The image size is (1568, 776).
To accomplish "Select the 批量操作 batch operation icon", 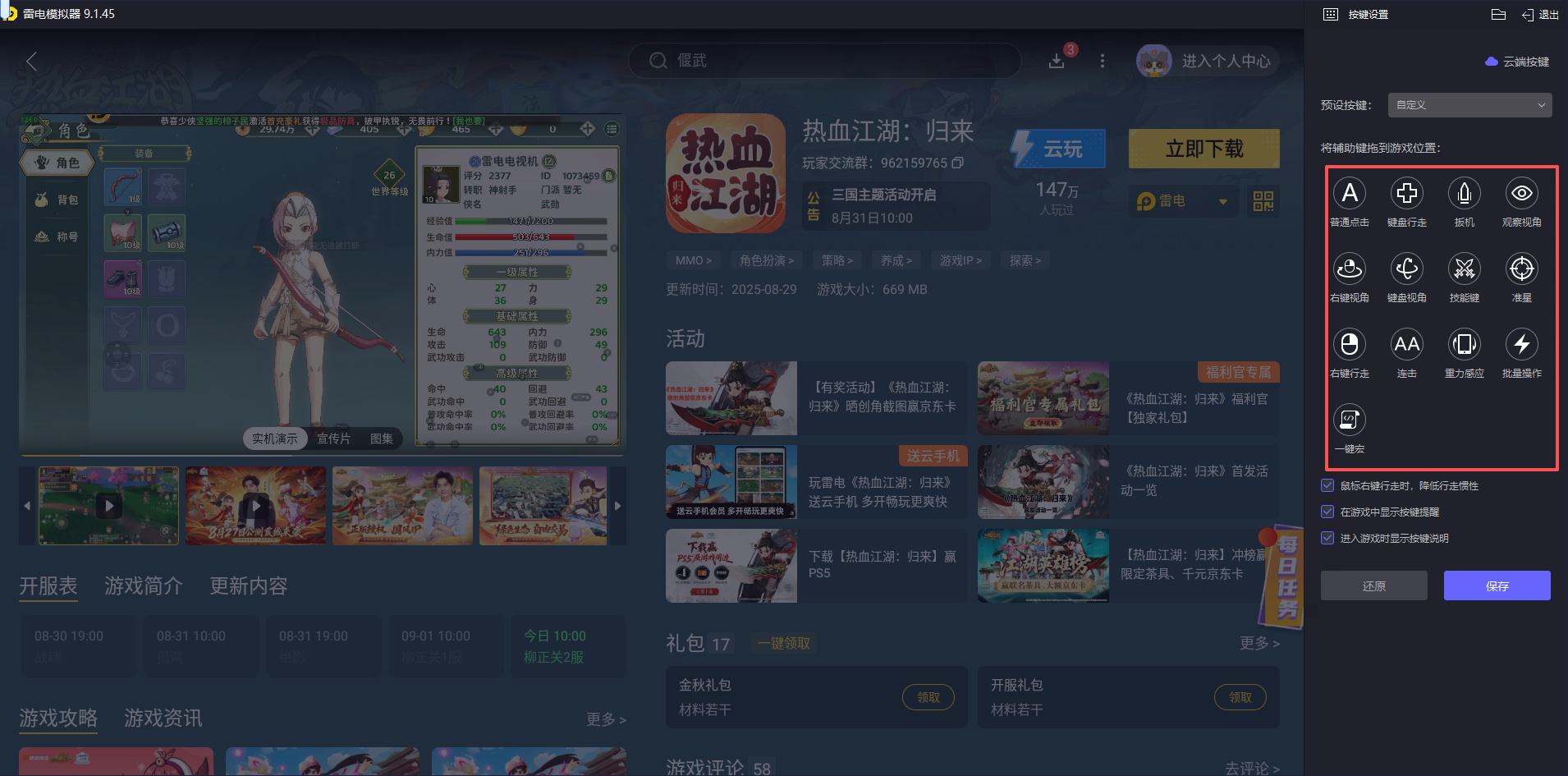I will 1521,344.
